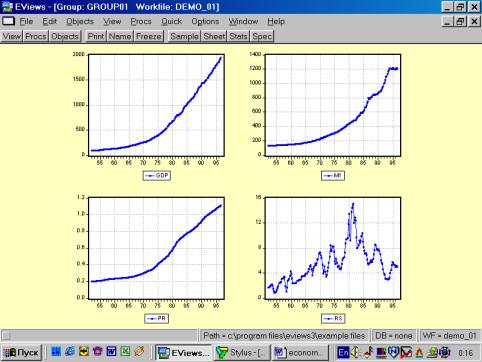The width and height of the screenshot is (482, 362).
Task: Click the GDP line graph
Action: tap(156, 105)
